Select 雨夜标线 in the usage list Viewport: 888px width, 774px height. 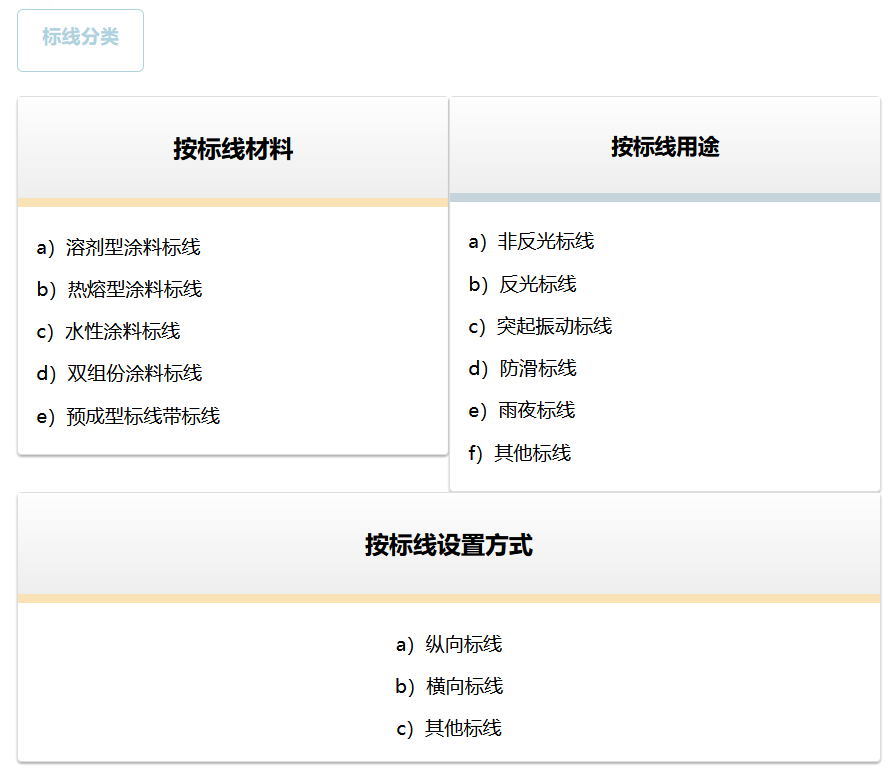point(536,410)
